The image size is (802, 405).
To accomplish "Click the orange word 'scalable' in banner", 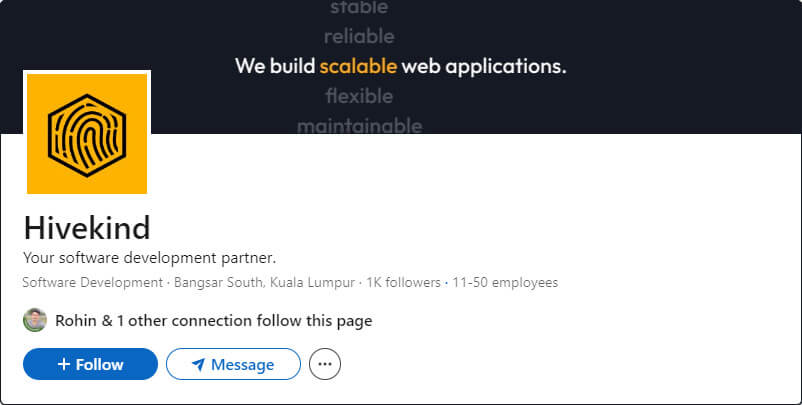I will coord(358,67).
